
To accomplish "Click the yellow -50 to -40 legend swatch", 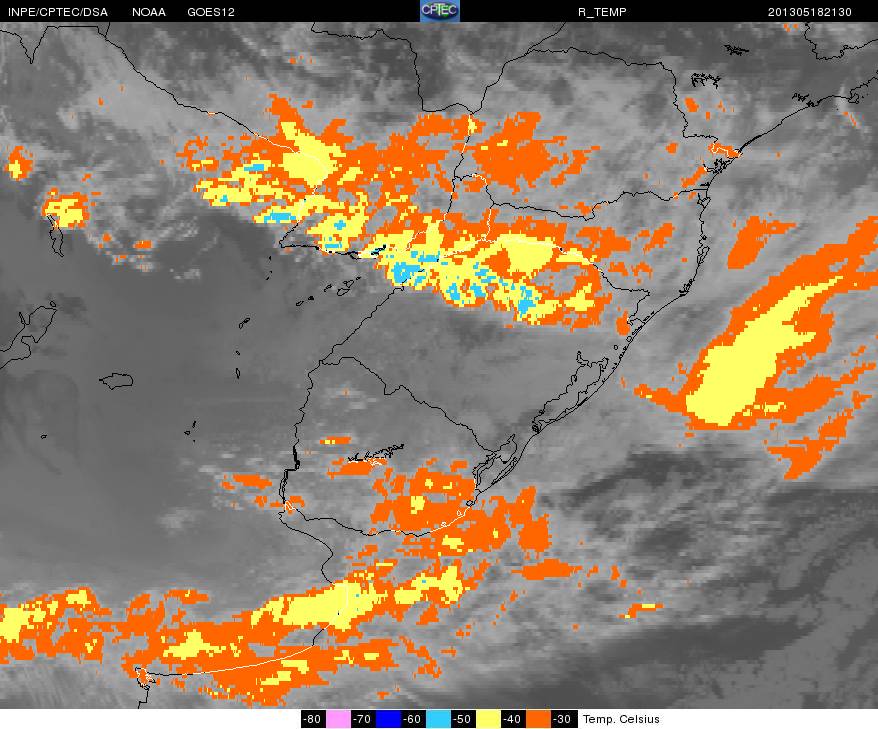I will pos(488,719).
